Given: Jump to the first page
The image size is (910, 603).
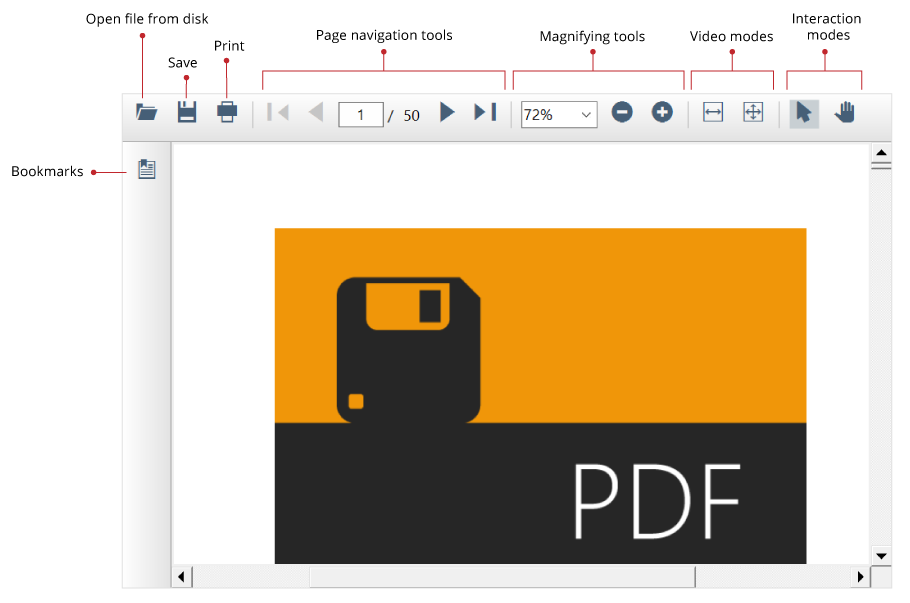Looking at the screenshot, I should click(277, 112).
